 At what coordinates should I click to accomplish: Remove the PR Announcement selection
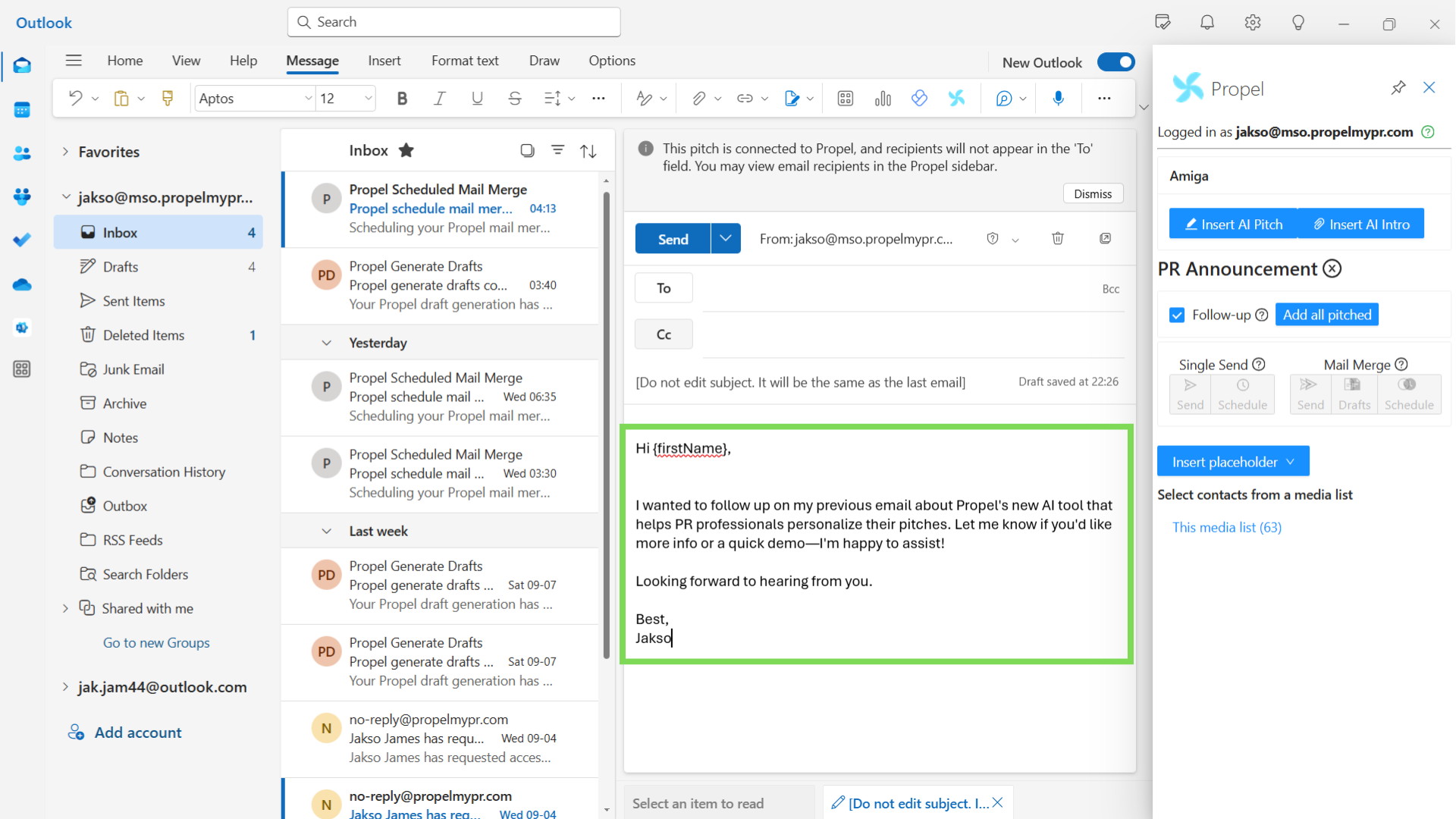click(x=1332, y=268)
